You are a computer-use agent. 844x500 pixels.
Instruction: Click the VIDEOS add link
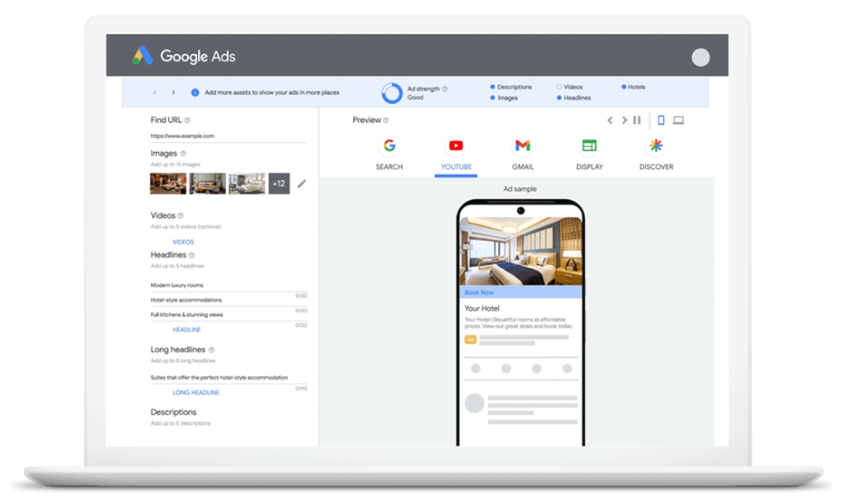click(x=183, y=242)
